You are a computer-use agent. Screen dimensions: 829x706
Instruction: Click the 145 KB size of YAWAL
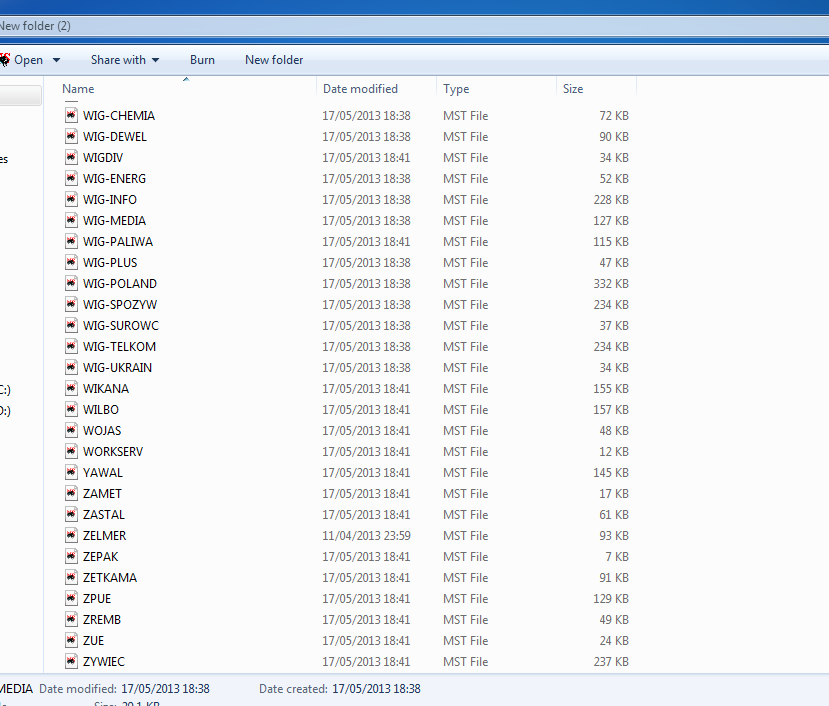[x=611, y=472]
